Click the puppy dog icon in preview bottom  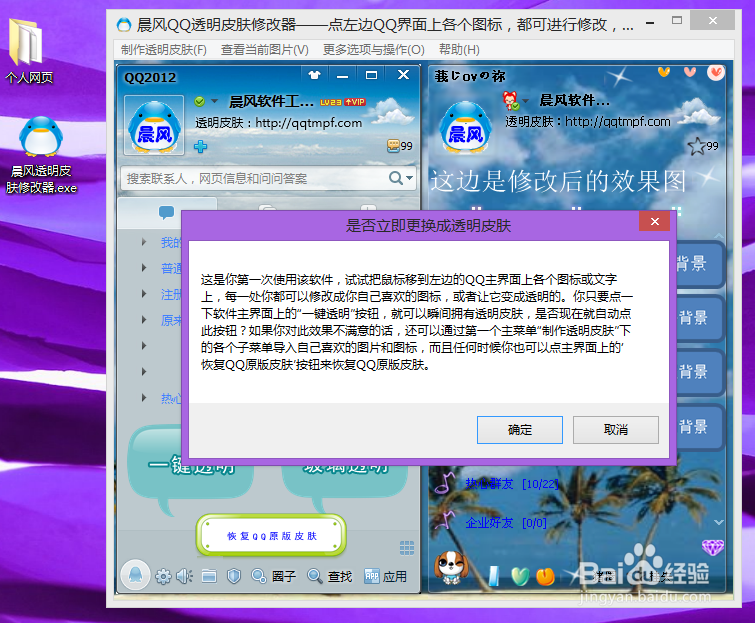pos(451,567)
